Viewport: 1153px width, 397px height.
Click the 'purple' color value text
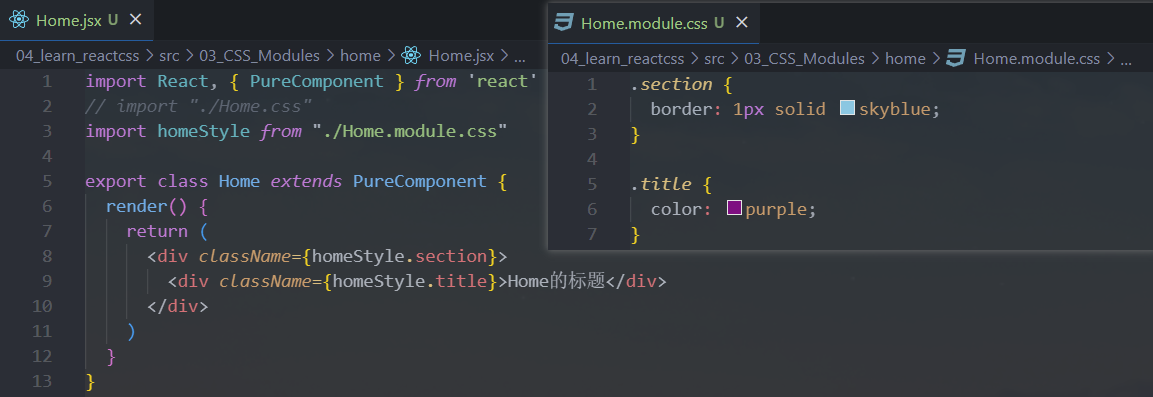[777, 209]
